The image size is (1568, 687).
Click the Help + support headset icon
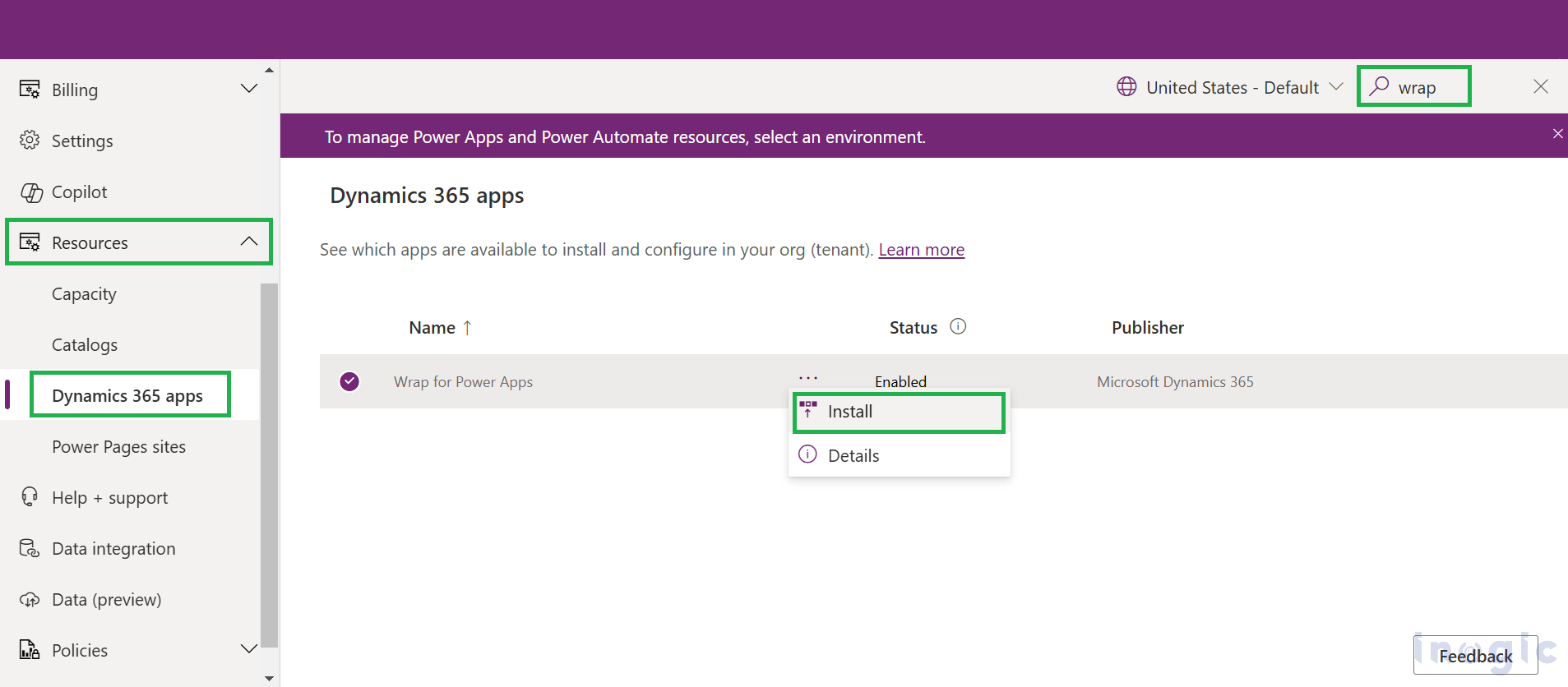point(30,497)
